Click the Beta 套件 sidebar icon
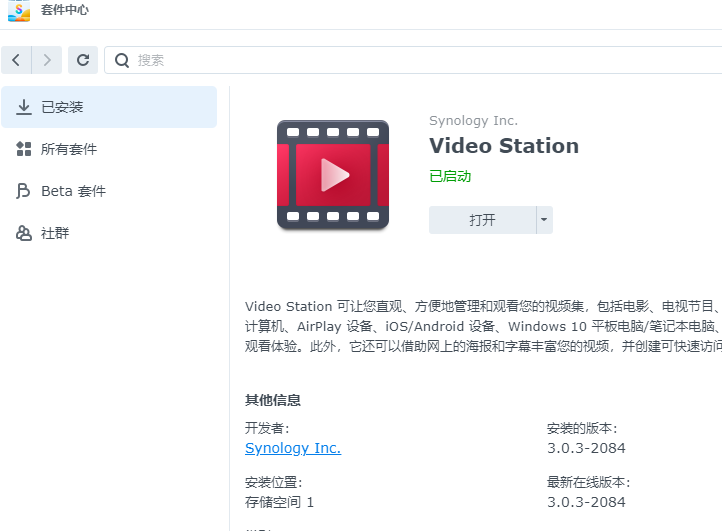 click(24, 191)
